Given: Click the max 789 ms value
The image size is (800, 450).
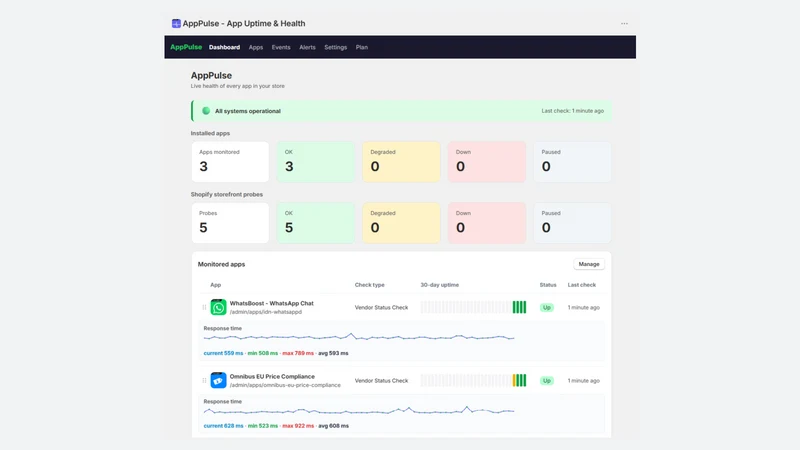Looking at the screenshot, I should tap(298, 353).
